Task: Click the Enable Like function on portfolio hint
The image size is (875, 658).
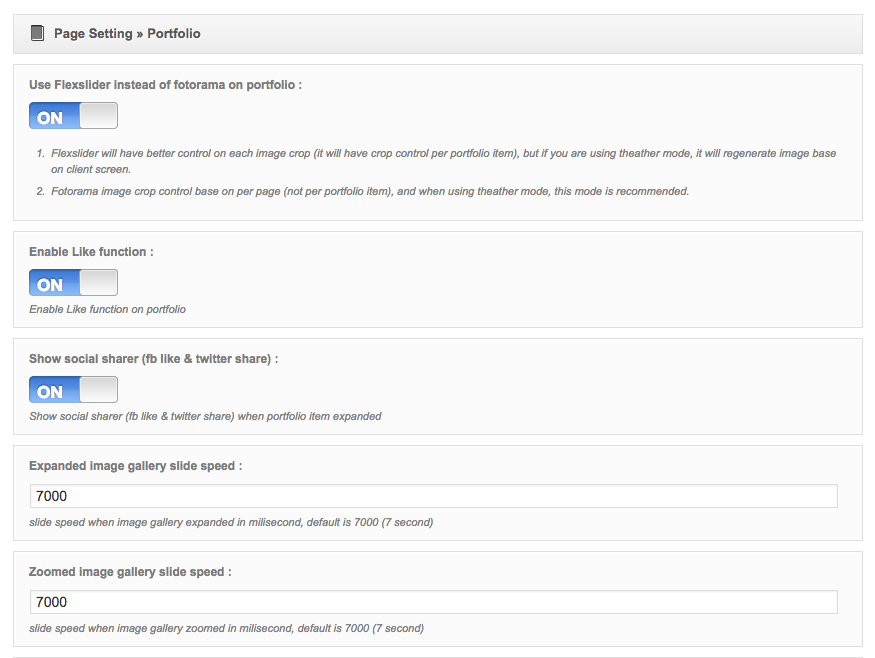Action: [107, 309]
